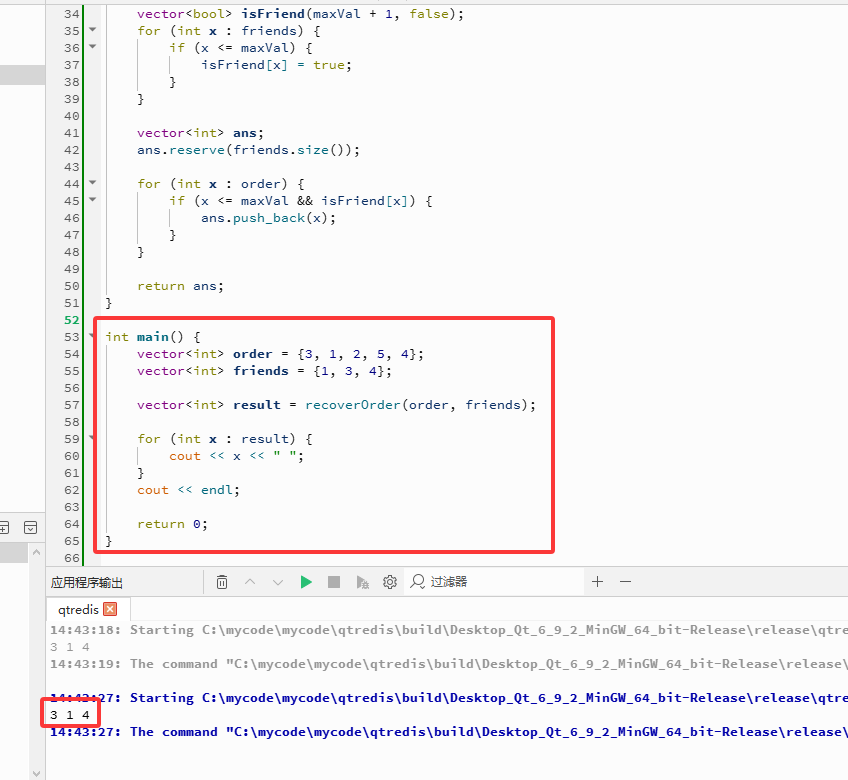848x780 pixels.
Task: Click 'int main() {' on line 53
Action: tap(153, 337)
